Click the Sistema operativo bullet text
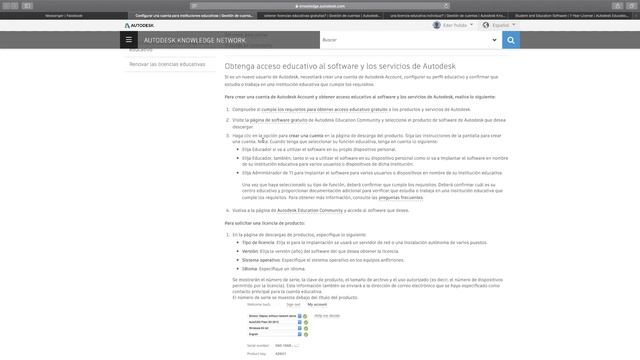This screenshot has height=360, width=640. (x=323, y=260)
